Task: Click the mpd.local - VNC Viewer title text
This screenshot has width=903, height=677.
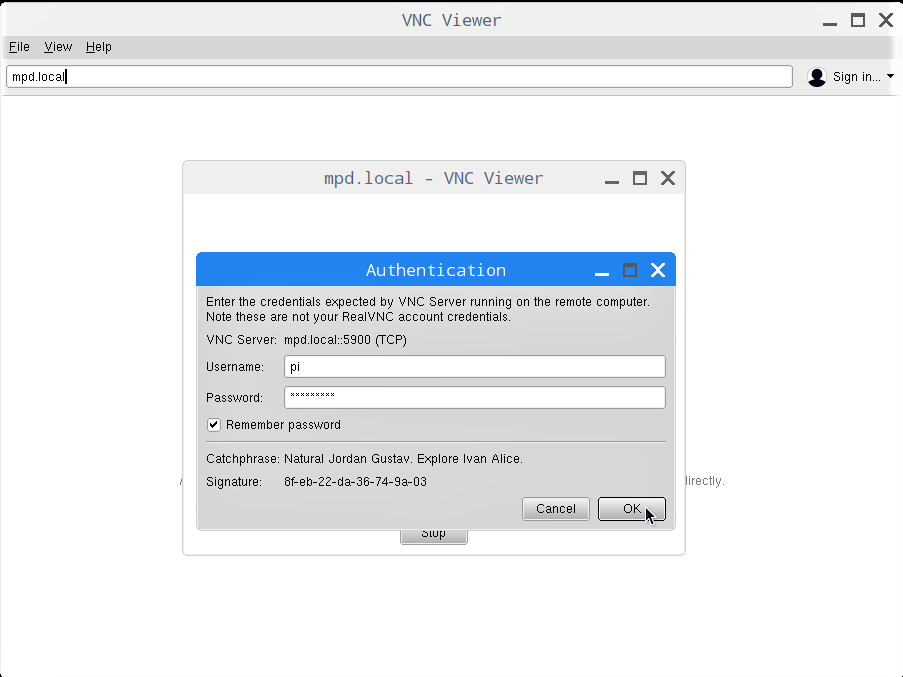Action: (x=434, y=178)
